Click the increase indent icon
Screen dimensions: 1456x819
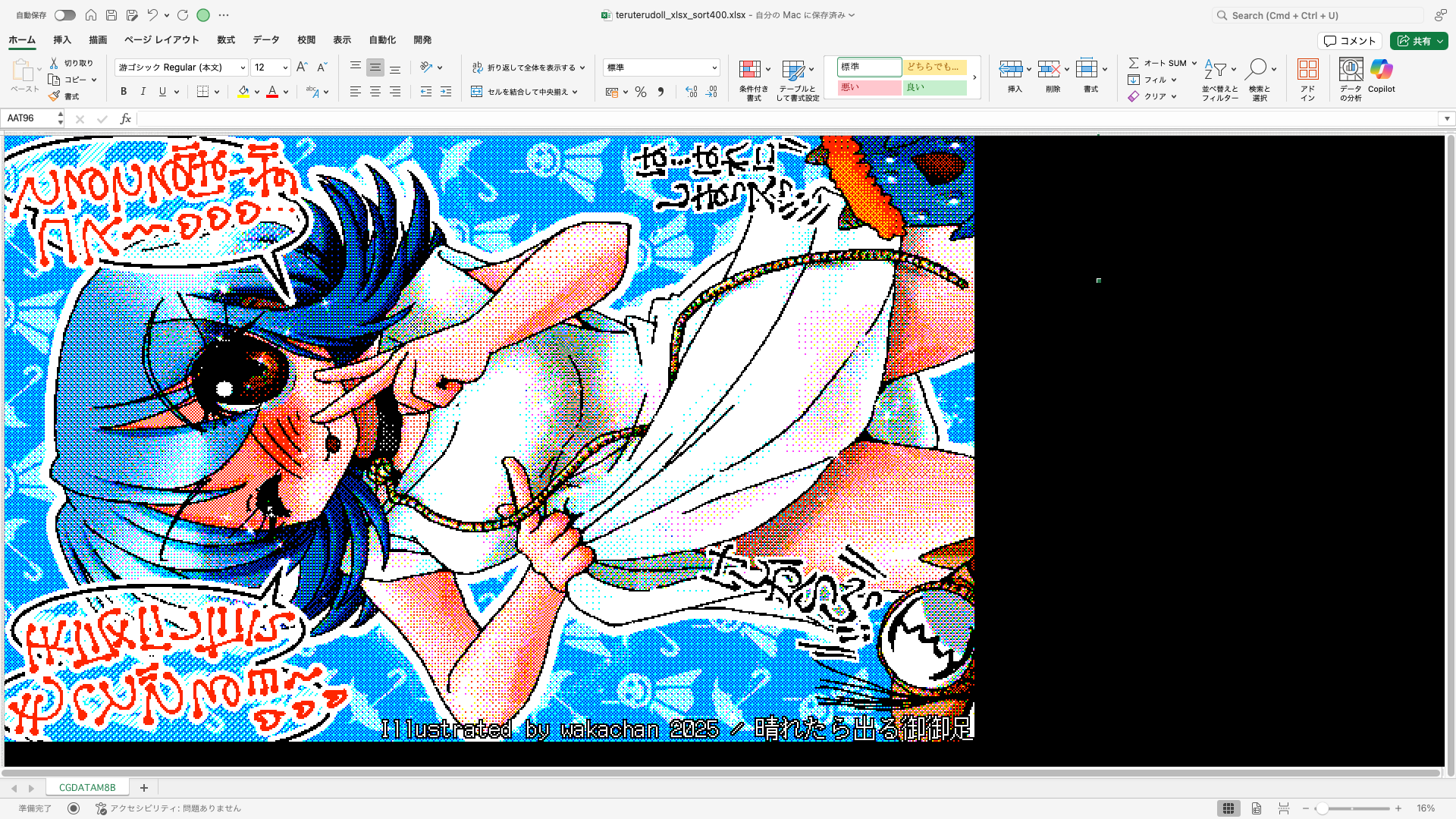click(446, 92)
